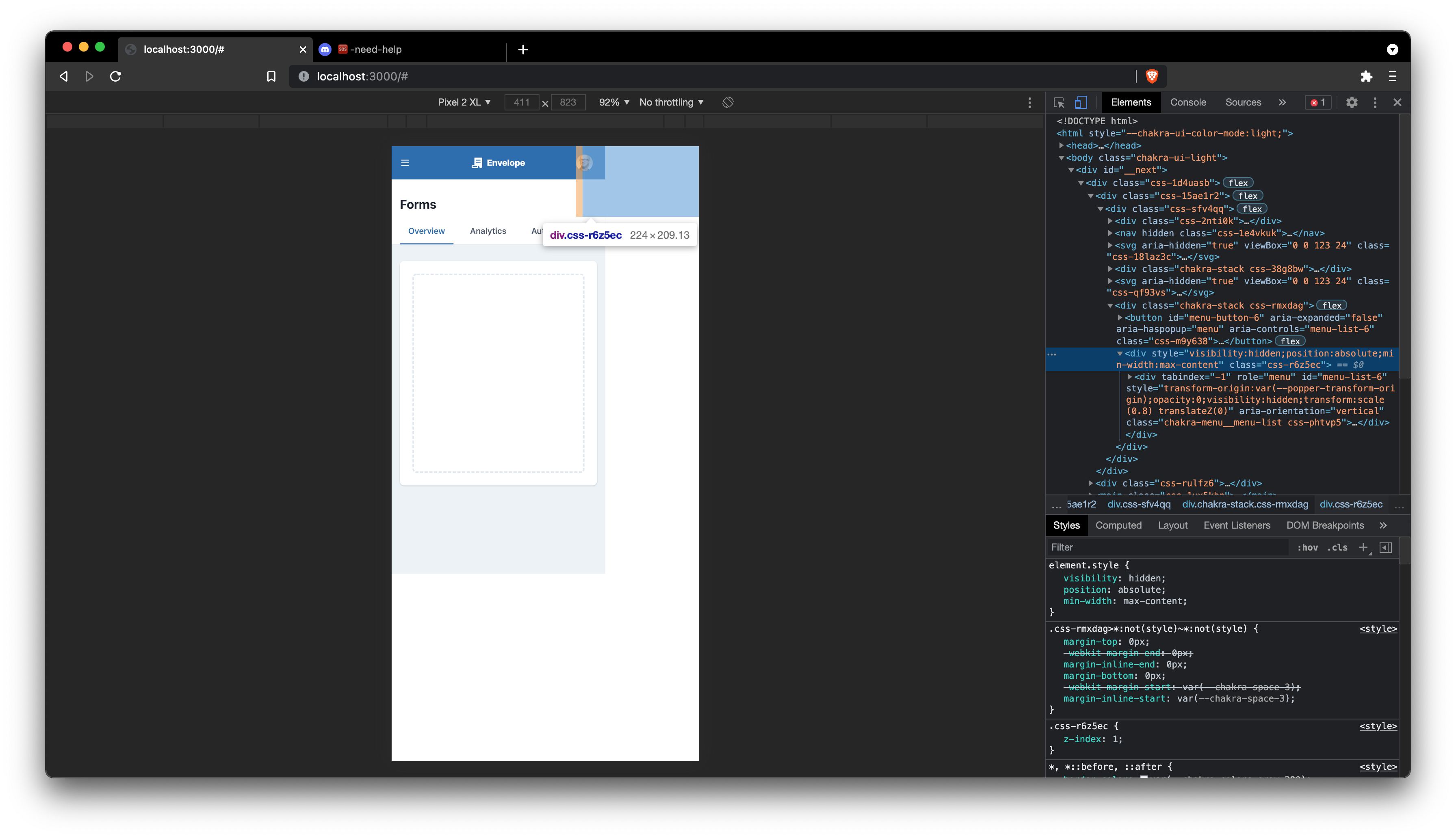The width and height of the screenshot is (1456, 838).
Task: Click the Envelope logo icon
Action: pyautogui.click(x=478, y=163)
